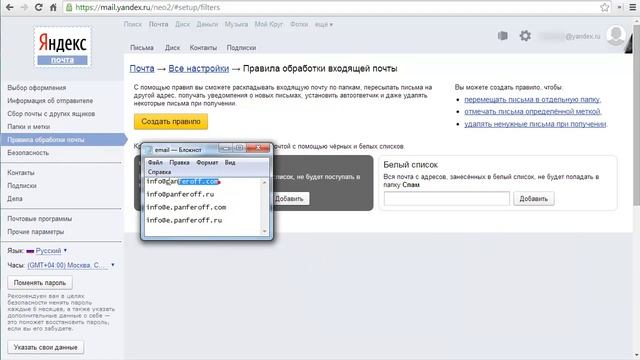
Task: Click Notepad scrollbar down arrow
Action: point(264,231)
